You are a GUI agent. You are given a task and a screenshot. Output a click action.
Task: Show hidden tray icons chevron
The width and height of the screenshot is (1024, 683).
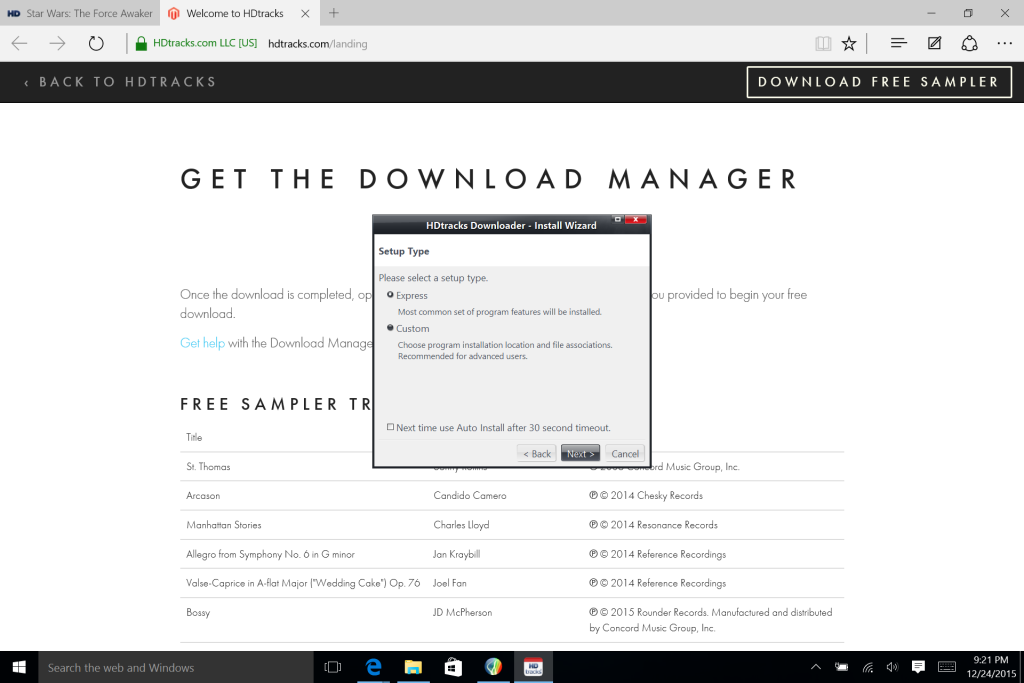(816, 667)
